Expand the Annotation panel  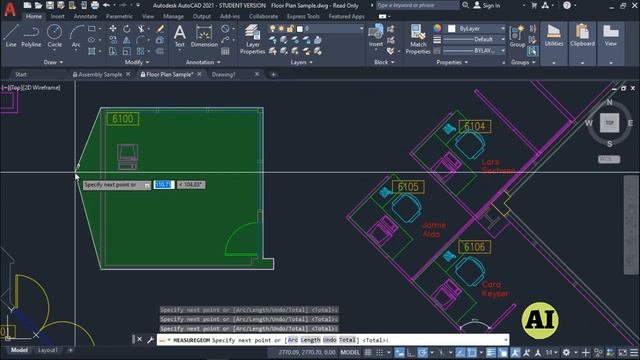click(203, 62)
